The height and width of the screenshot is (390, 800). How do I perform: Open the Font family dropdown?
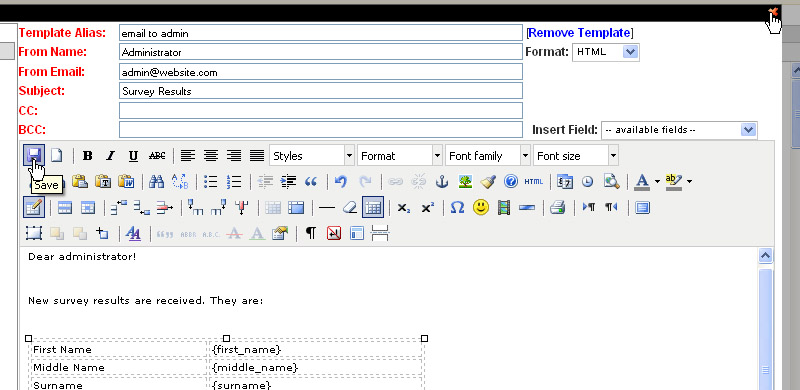pos(488,156)
